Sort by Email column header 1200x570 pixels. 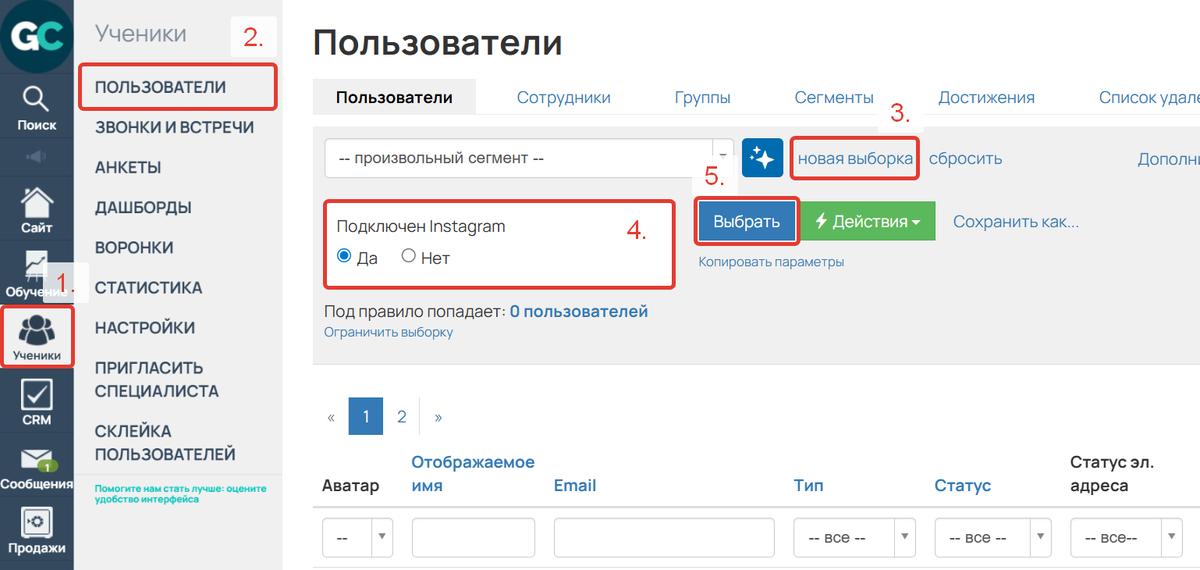point(575,485)
